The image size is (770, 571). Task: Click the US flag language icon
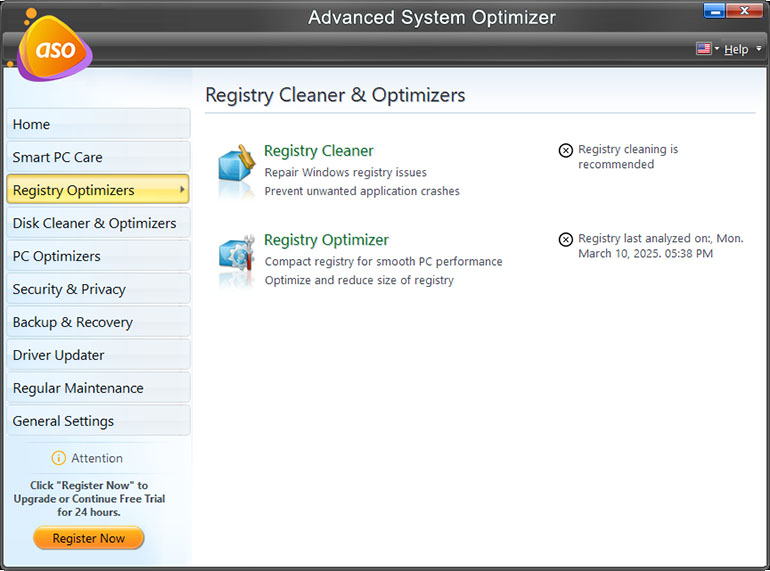pos(703,48)
